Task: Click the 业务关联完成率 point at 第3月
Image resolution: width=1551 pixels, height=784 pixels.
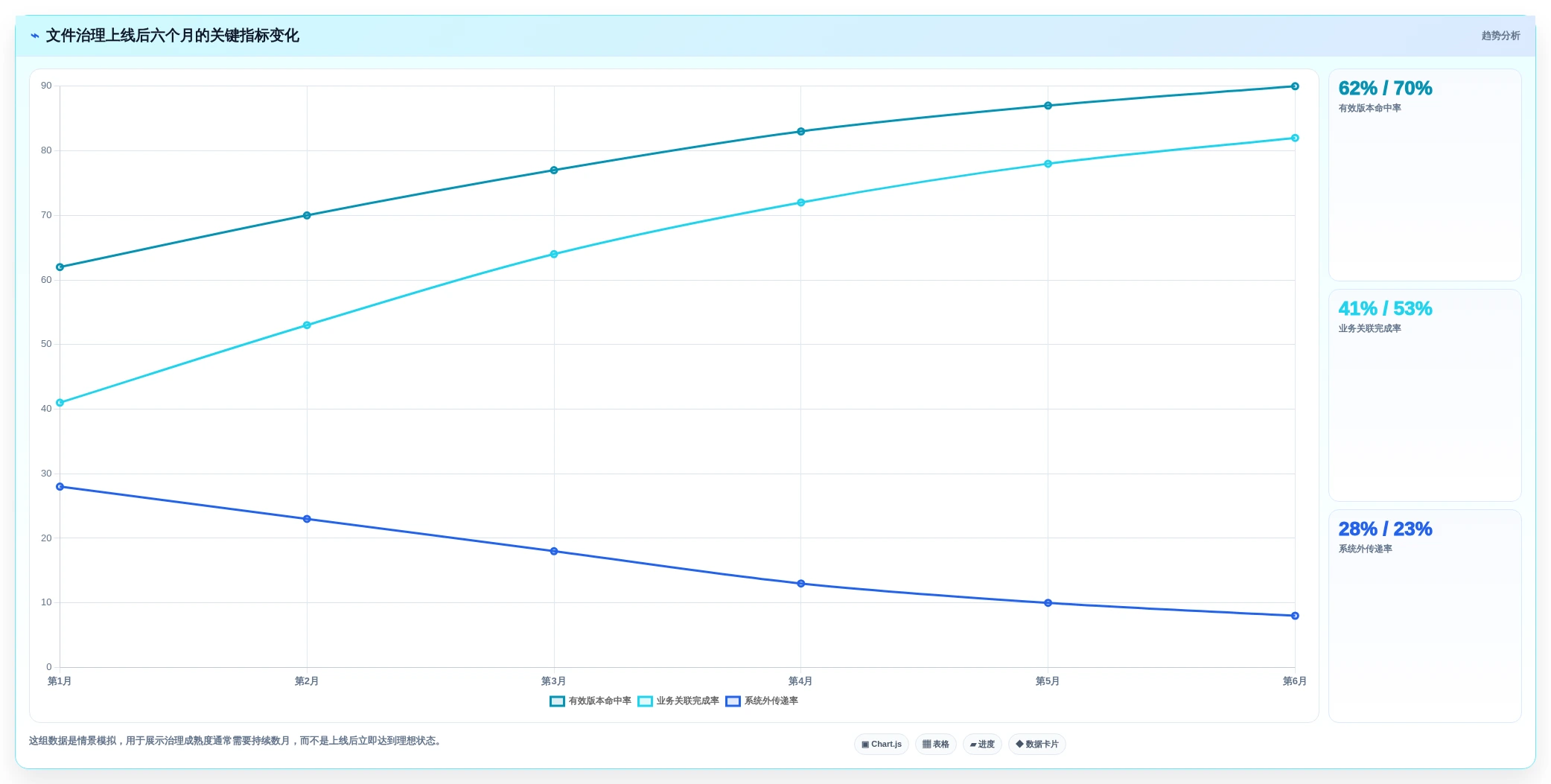Action: (x=554, y=255)
